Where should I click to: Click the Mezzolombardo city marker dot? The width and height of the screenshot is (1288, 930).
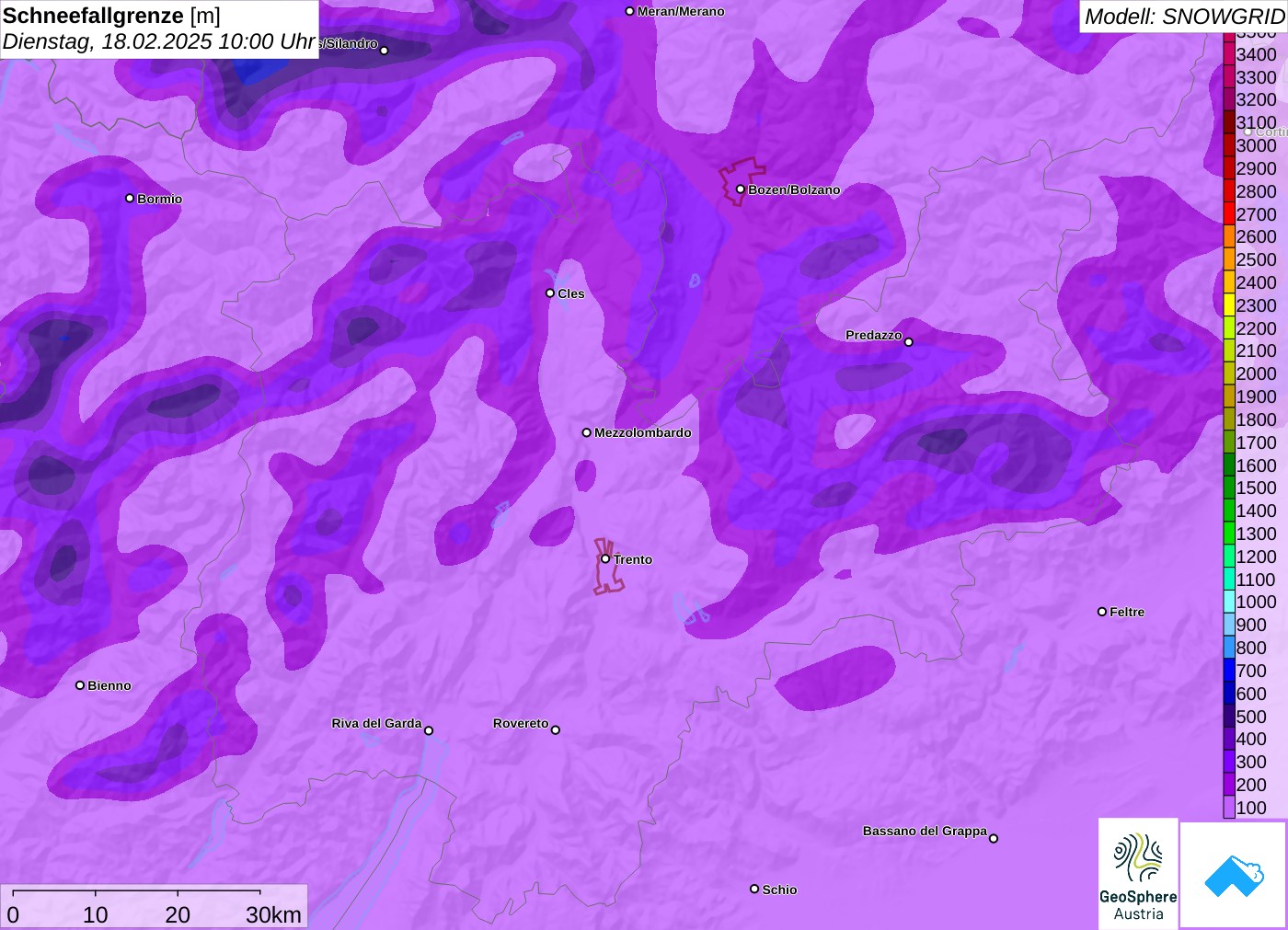click(587, 432)
